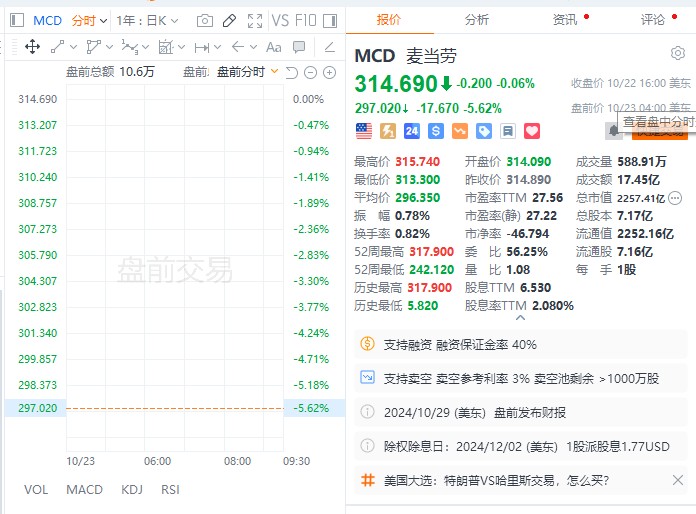This screenshot has width=696, height=514.
Task: Expand the range ruler options arrow
Action: pyautogui.click(x=217, y=47)
